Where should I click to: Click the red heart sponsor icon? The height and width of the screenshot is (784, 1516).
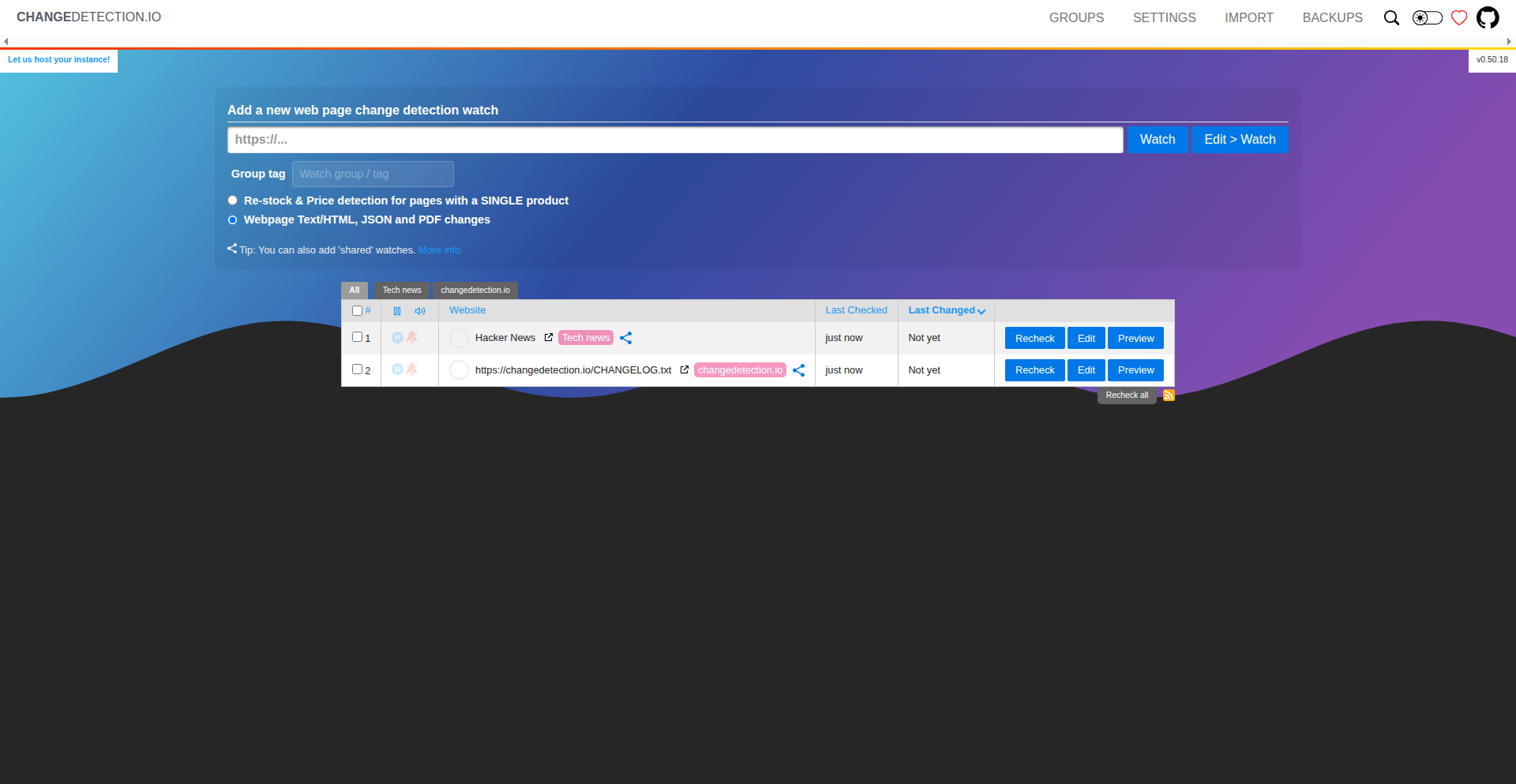tap(1459, 17)
